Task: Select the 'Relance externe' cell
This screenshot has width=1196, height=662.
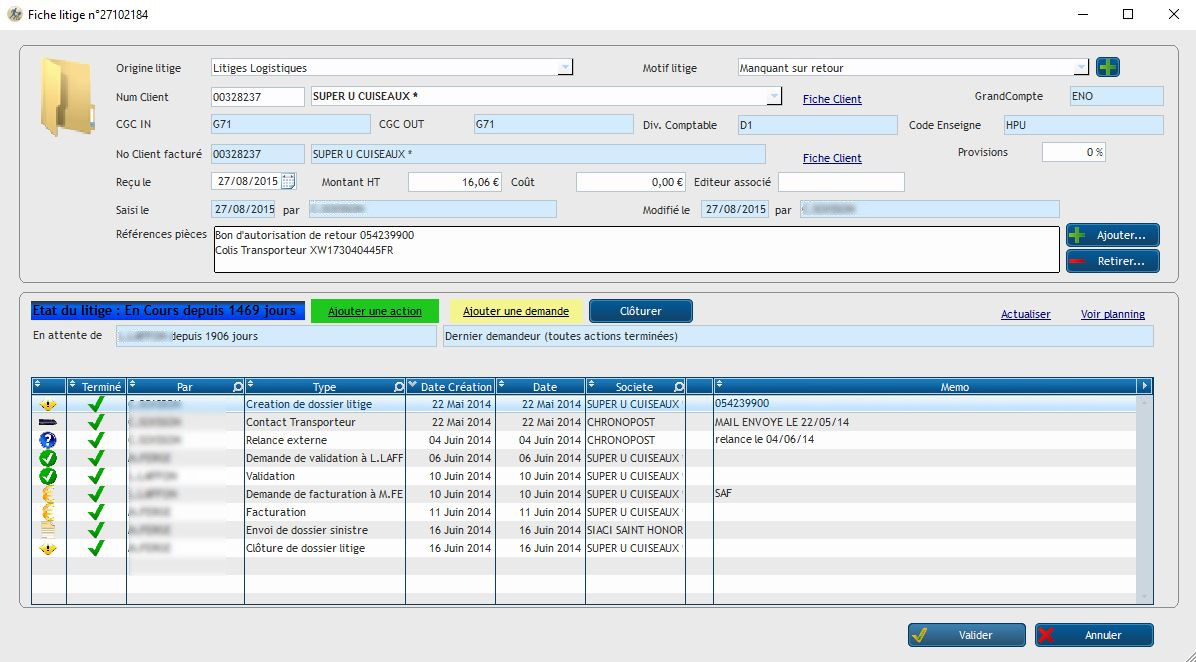Action: point(325,440)
